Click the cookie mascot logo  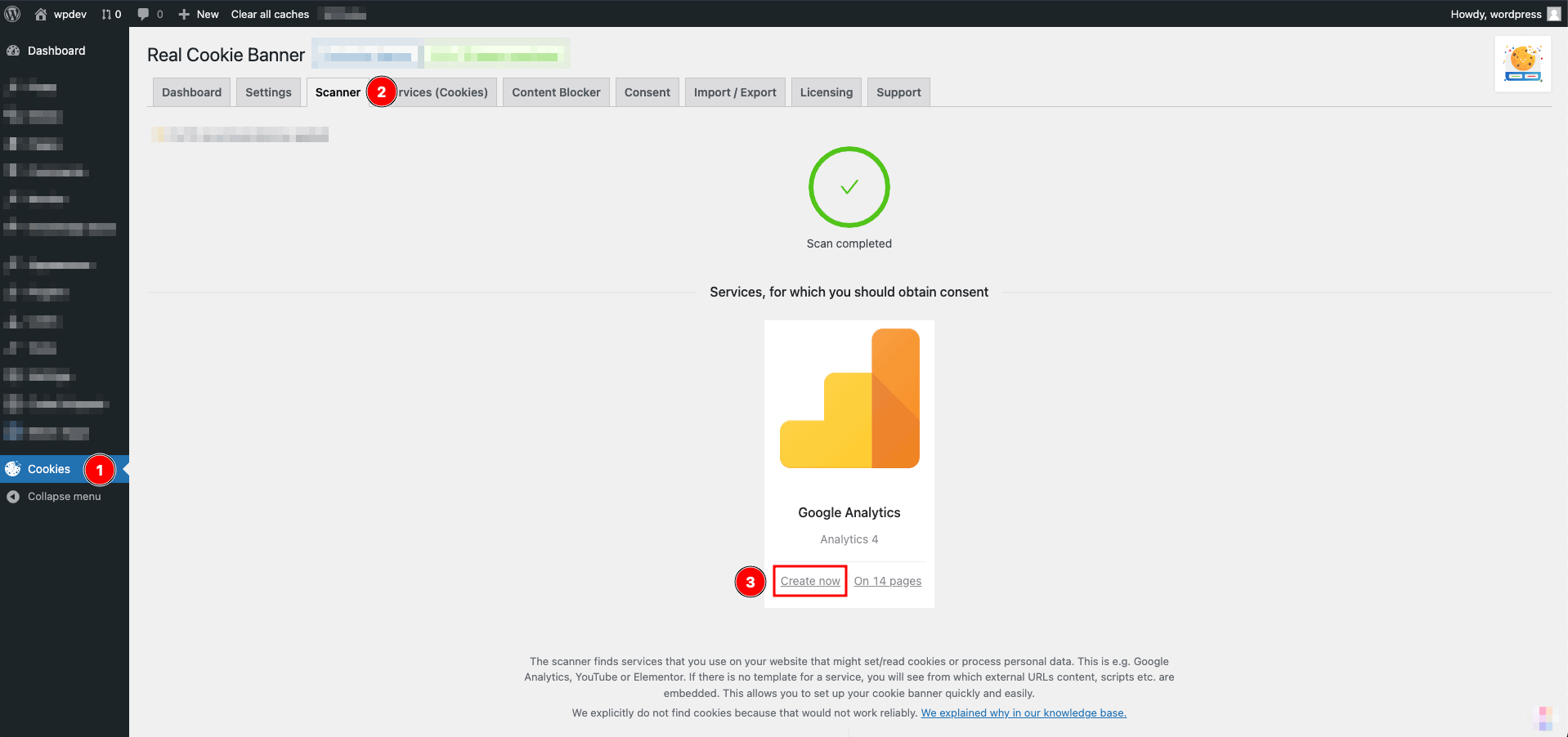1522,64
